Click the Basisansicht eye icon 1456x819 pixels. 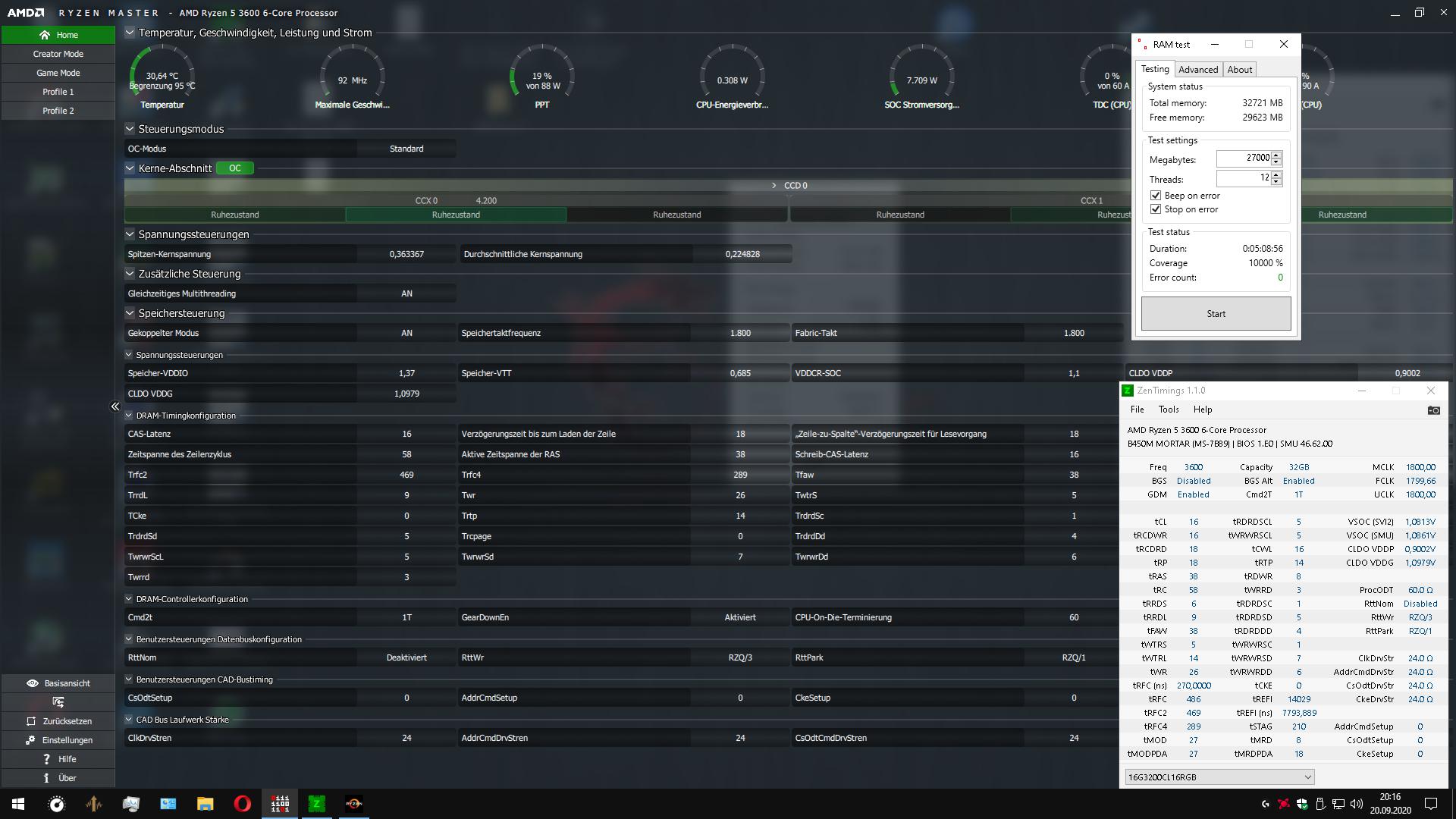click(32, 683)
